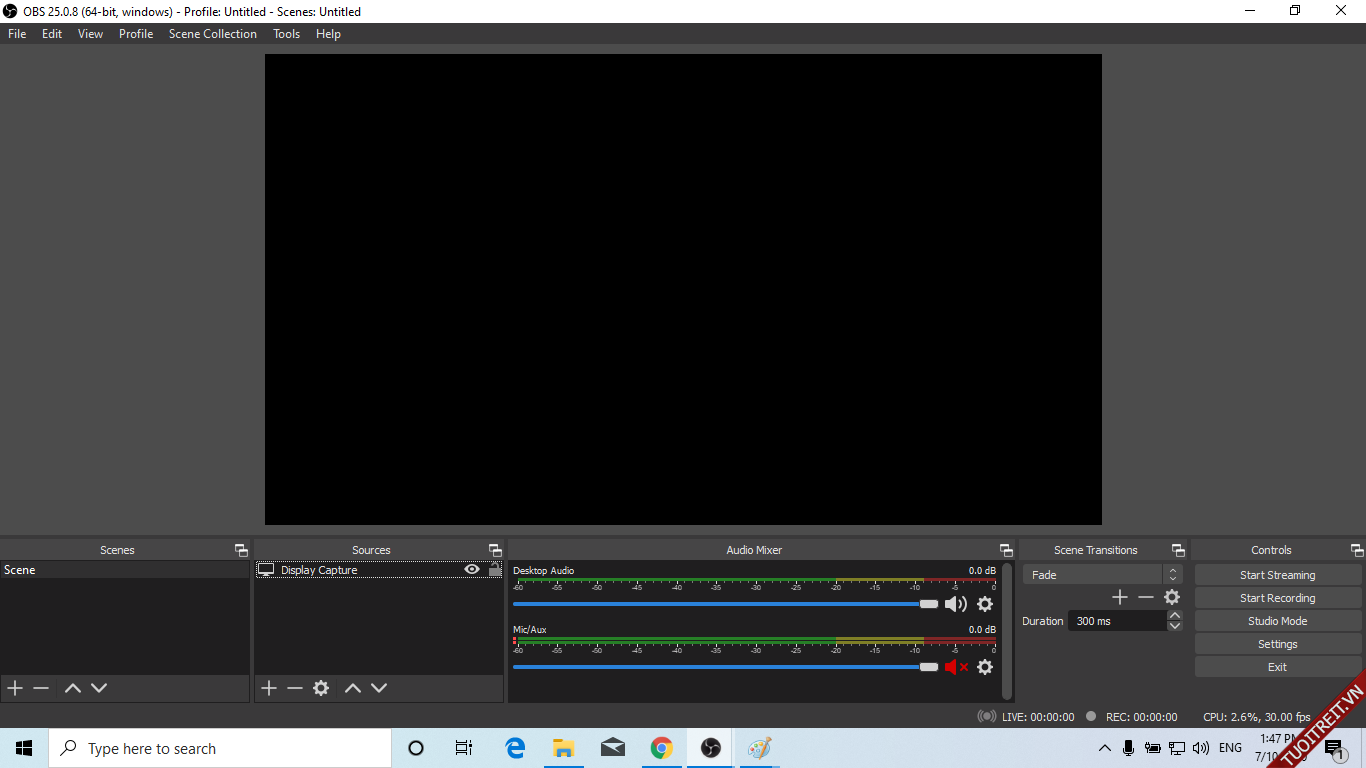Unmute the Mic/Aux audio
1366x768 pixels.
tap(956, 667)
